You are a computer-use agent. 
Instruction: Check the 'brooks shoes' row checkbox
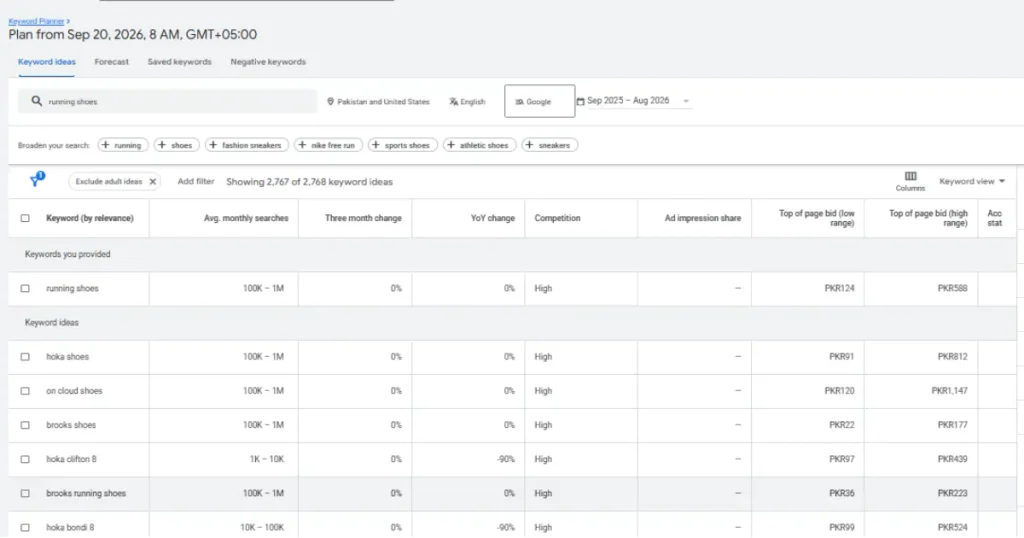pos(25,424)
